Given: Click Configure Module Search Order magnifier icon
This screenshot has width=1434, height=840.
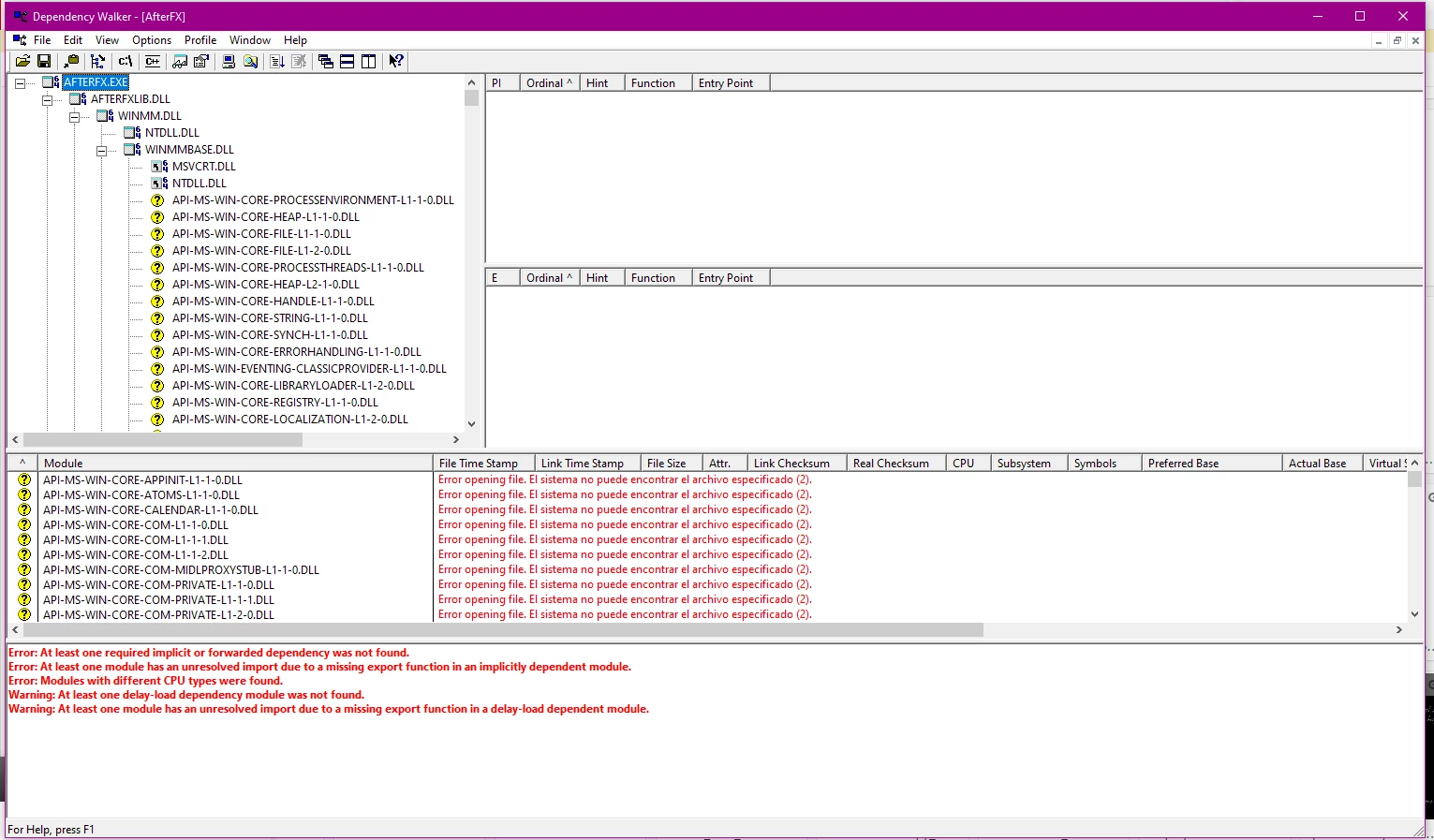Looking at the screenshot, I should point(250,61).
